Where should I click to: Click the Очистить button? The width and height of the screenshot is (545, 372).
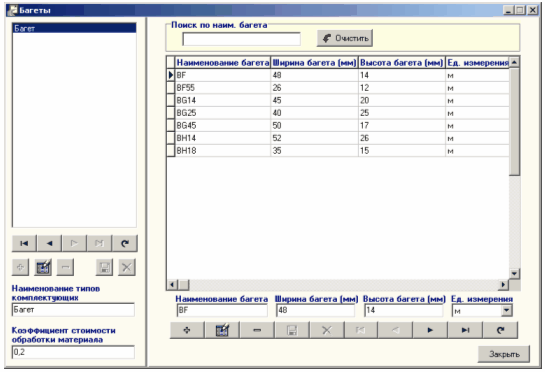click(345, 38)
